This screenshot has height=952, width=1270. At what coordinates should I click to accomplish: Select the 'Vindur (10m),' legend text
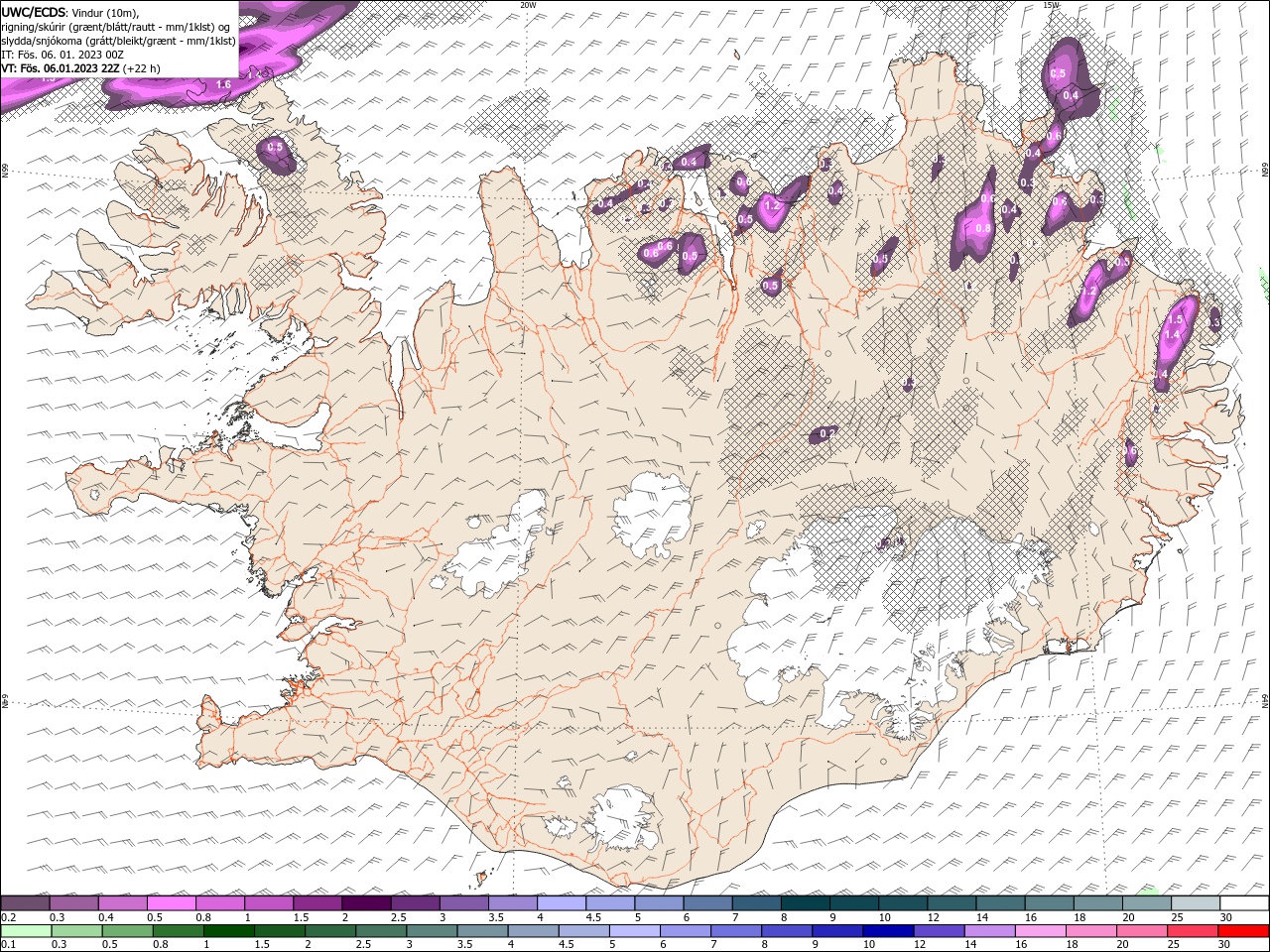pos(106,12)
